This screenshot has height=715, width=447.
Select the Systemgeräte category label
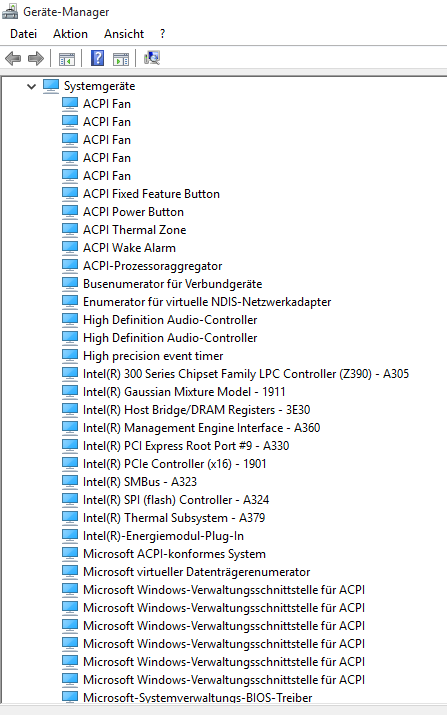tap(99, 86)
